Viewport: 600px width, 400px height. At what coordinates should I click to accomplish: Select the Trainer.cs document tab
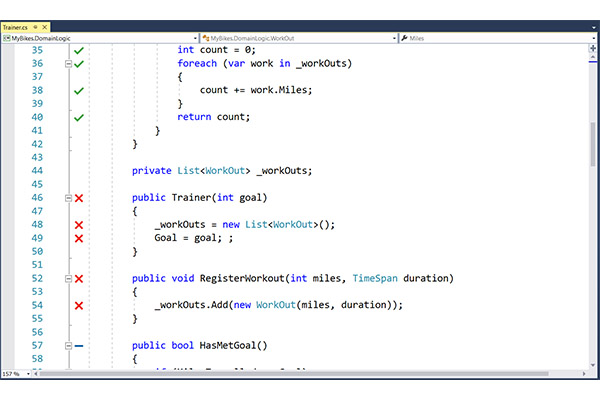click(15, 27)
